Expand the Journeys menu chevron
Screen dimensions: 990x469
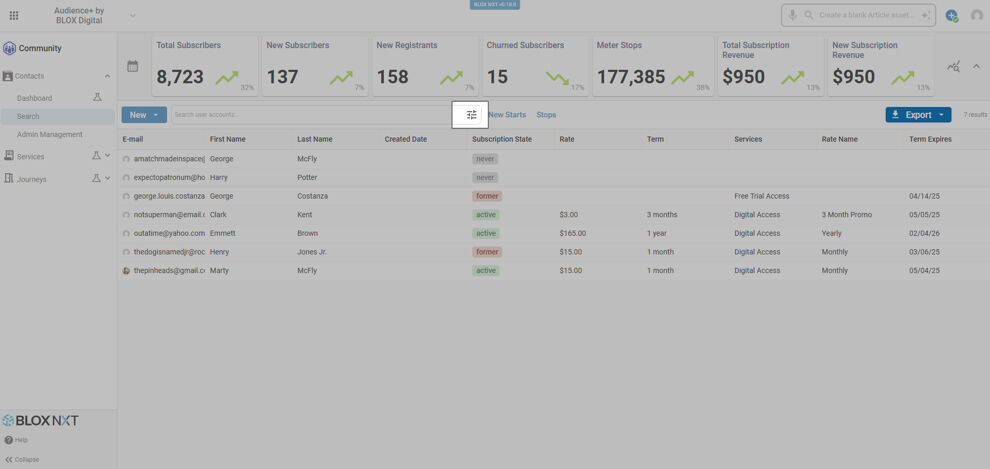pyautogui.click(x=107, y=179)
